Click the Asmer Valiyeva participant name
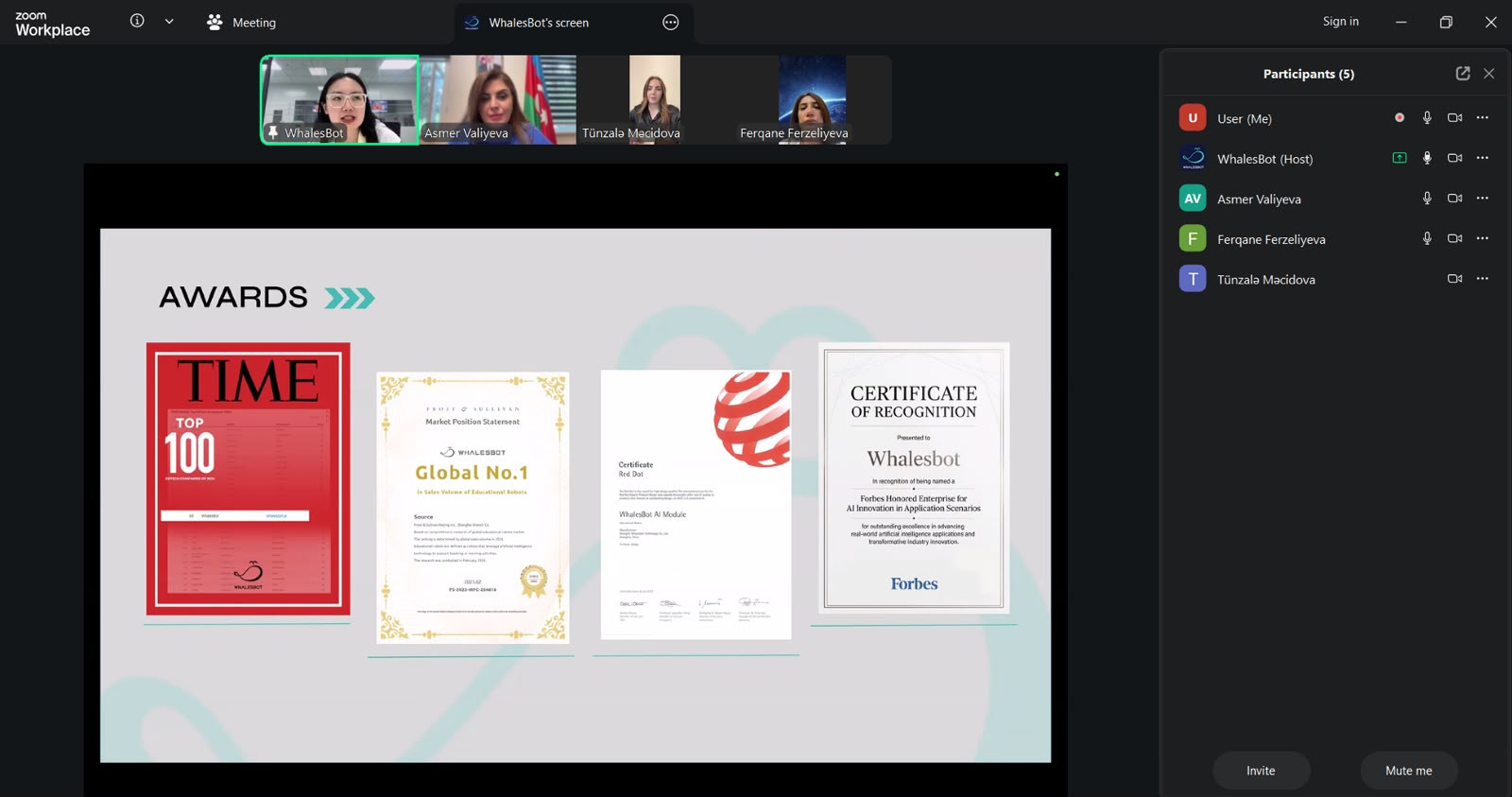1512x797 pixels. coord(1260,199)
